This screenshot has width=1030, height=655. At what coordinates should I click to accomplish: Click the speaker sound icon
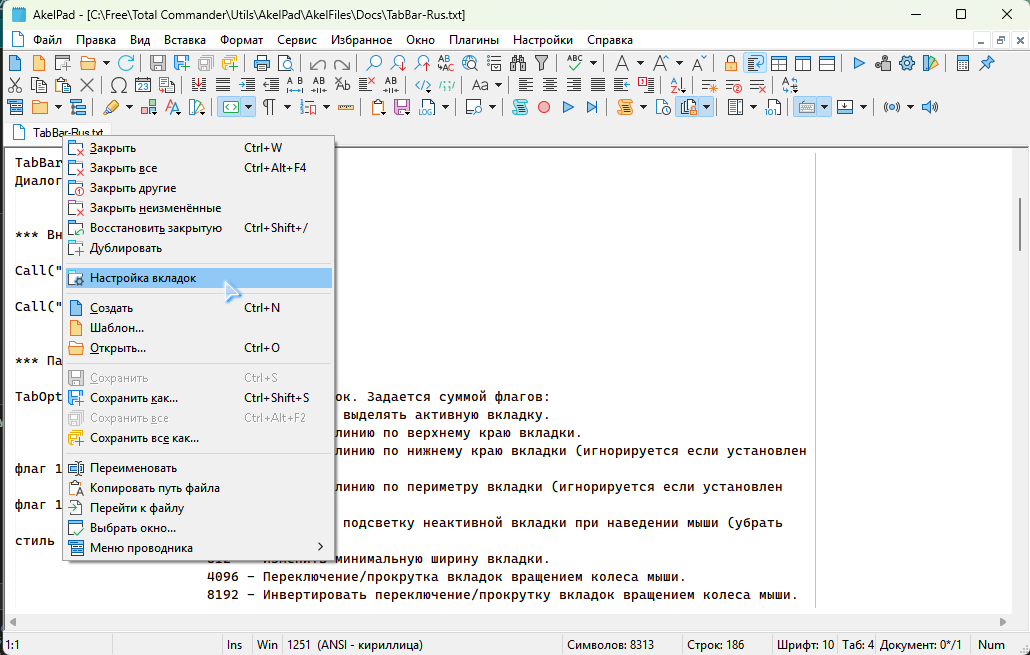[929, 107]
